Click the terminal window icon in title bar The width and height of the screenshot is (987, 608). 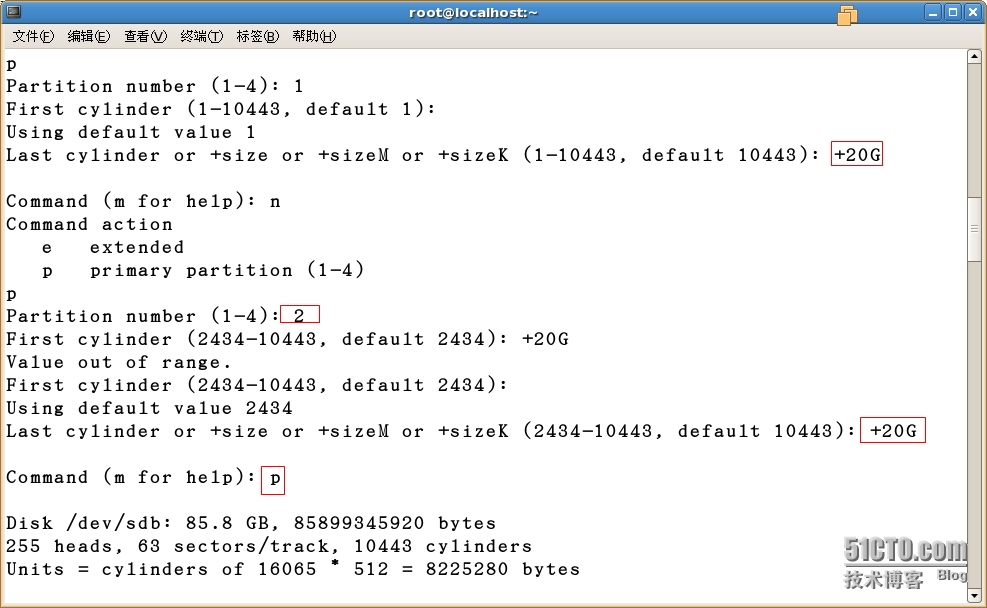(13, 11)
